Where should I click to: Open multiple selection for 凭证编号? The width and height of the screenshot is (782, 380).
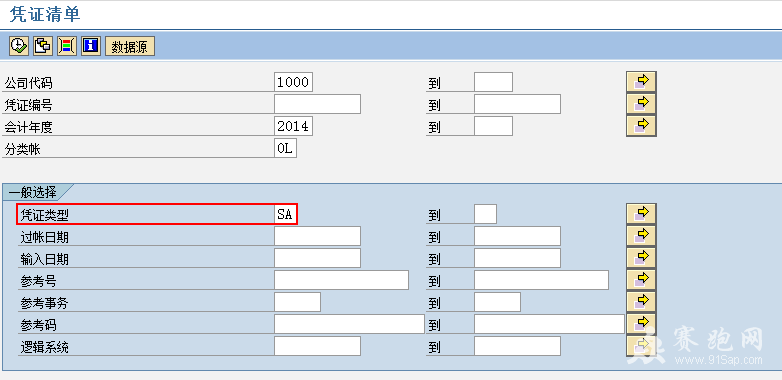(641, 104)
